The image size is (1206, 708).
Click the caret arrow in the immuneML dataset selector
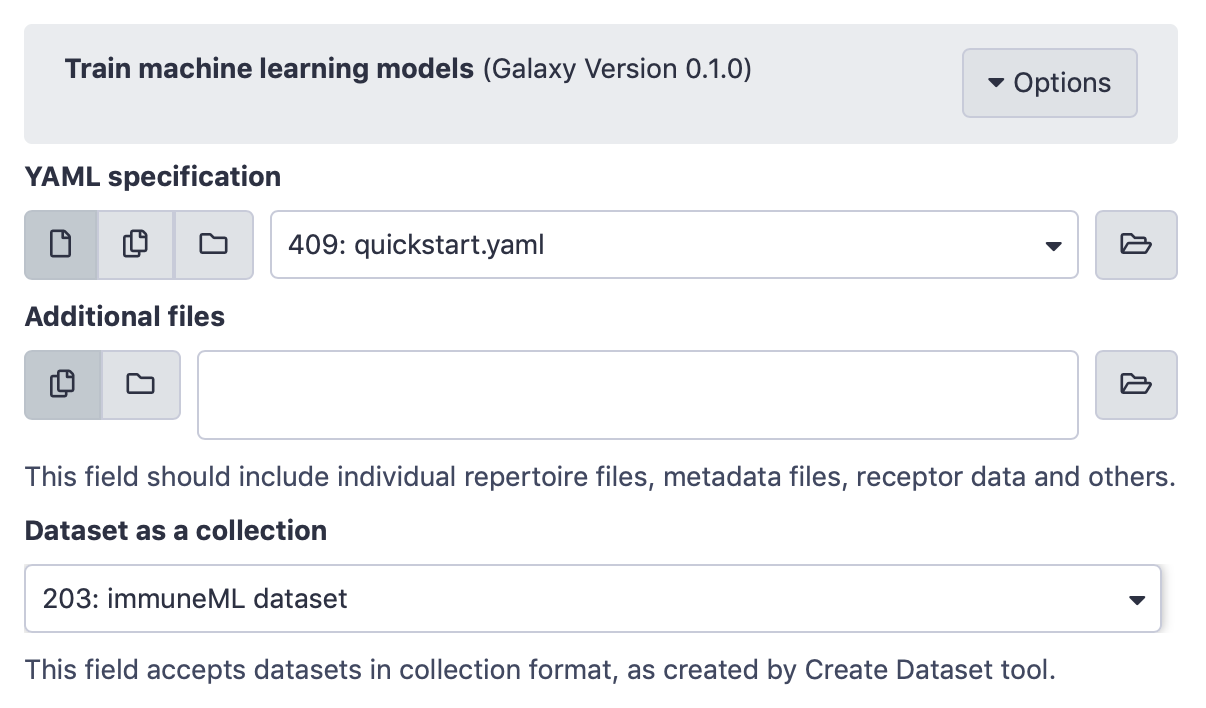tap(1136, 600)
